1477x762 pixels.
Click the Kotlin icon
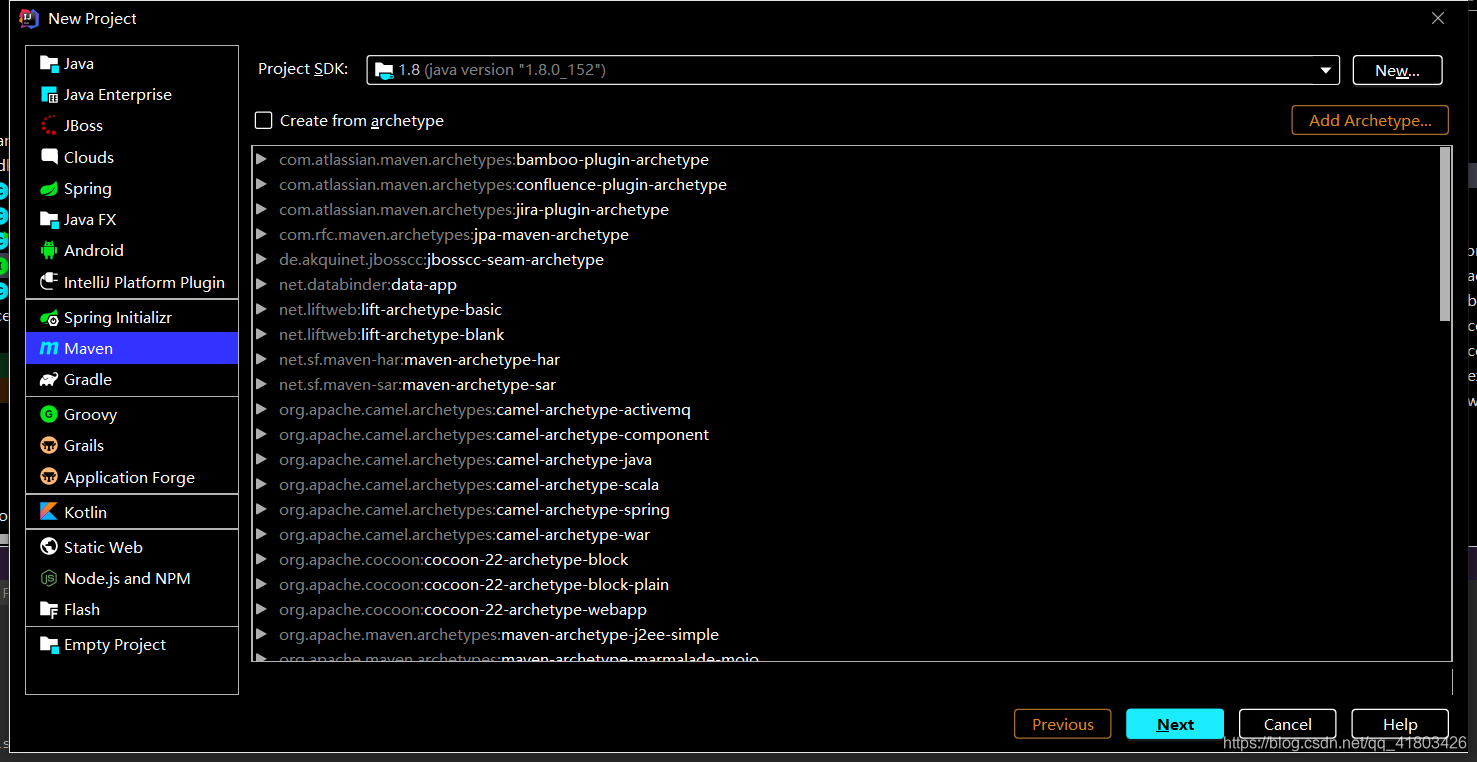click(x=49, y=512)
